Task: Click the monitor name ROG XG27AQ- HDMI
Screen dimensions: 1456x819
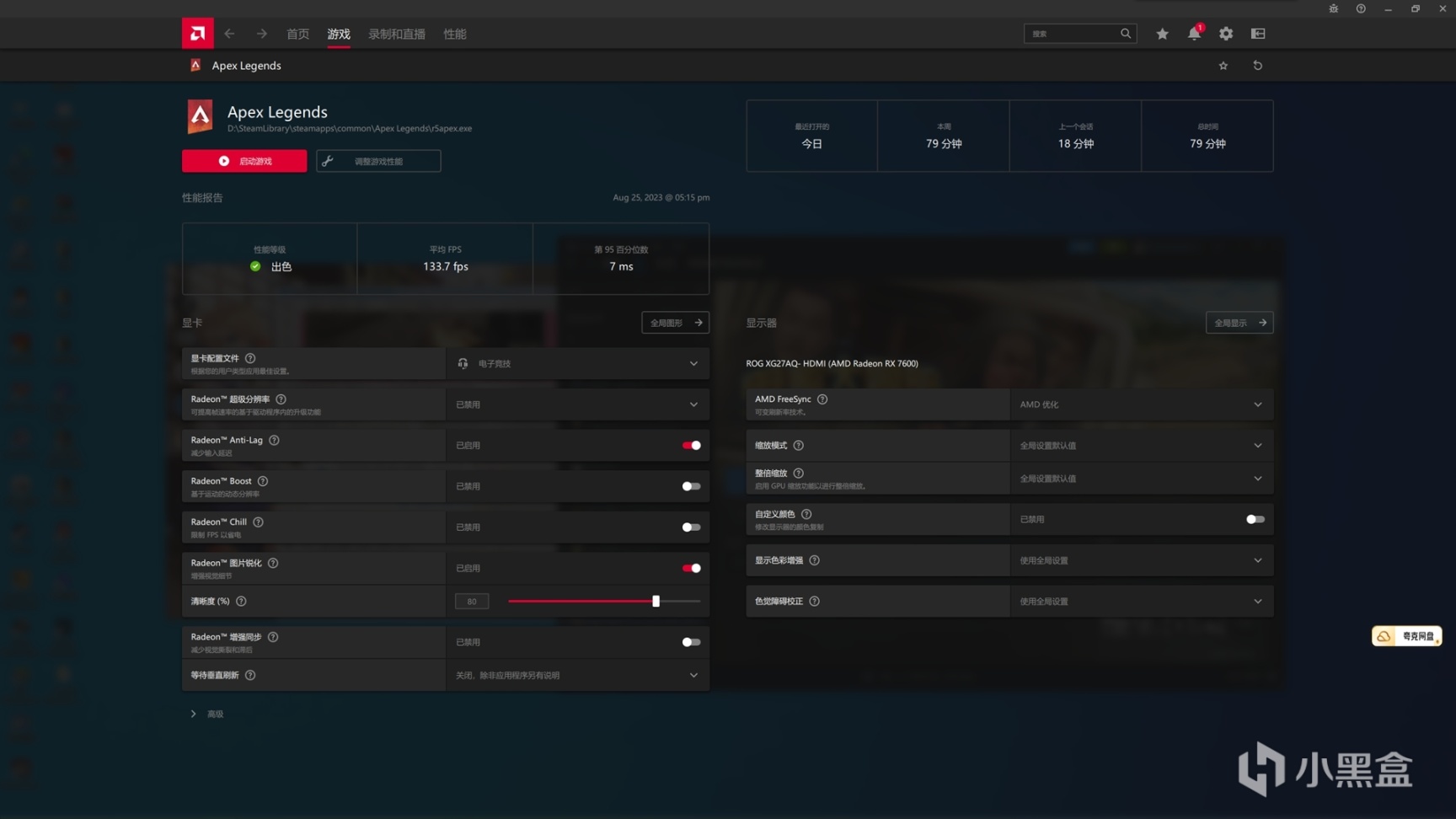Action: coord(832,364)
